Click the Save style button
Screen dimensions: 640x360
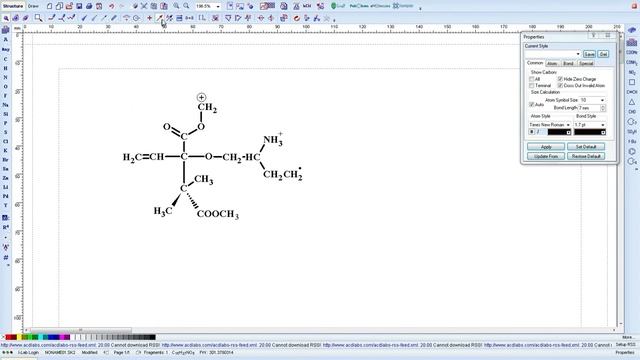tap(589, 54)
